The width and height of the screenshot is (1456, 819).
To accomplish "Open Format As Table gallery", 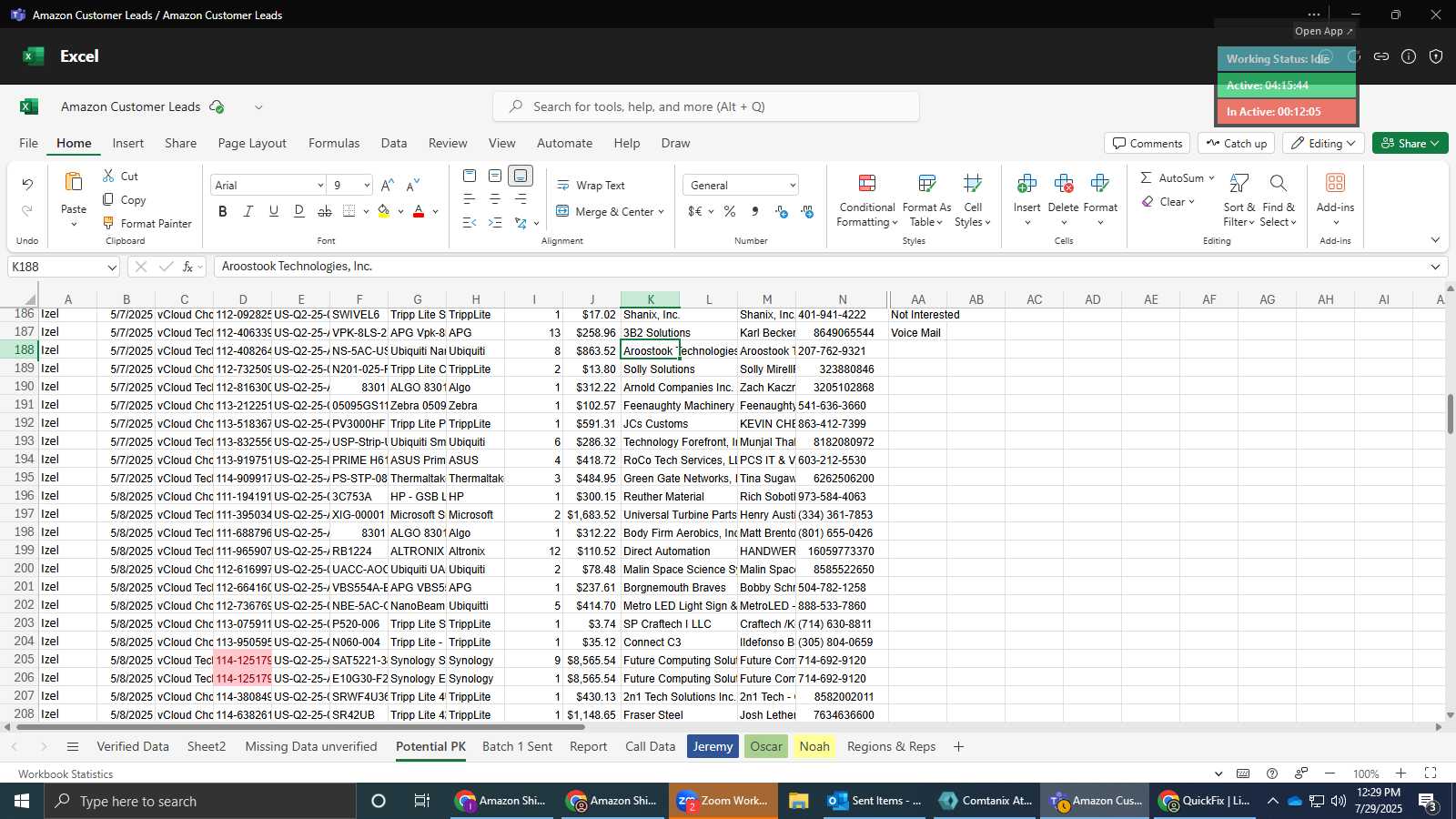I will [x=926, y=200].
